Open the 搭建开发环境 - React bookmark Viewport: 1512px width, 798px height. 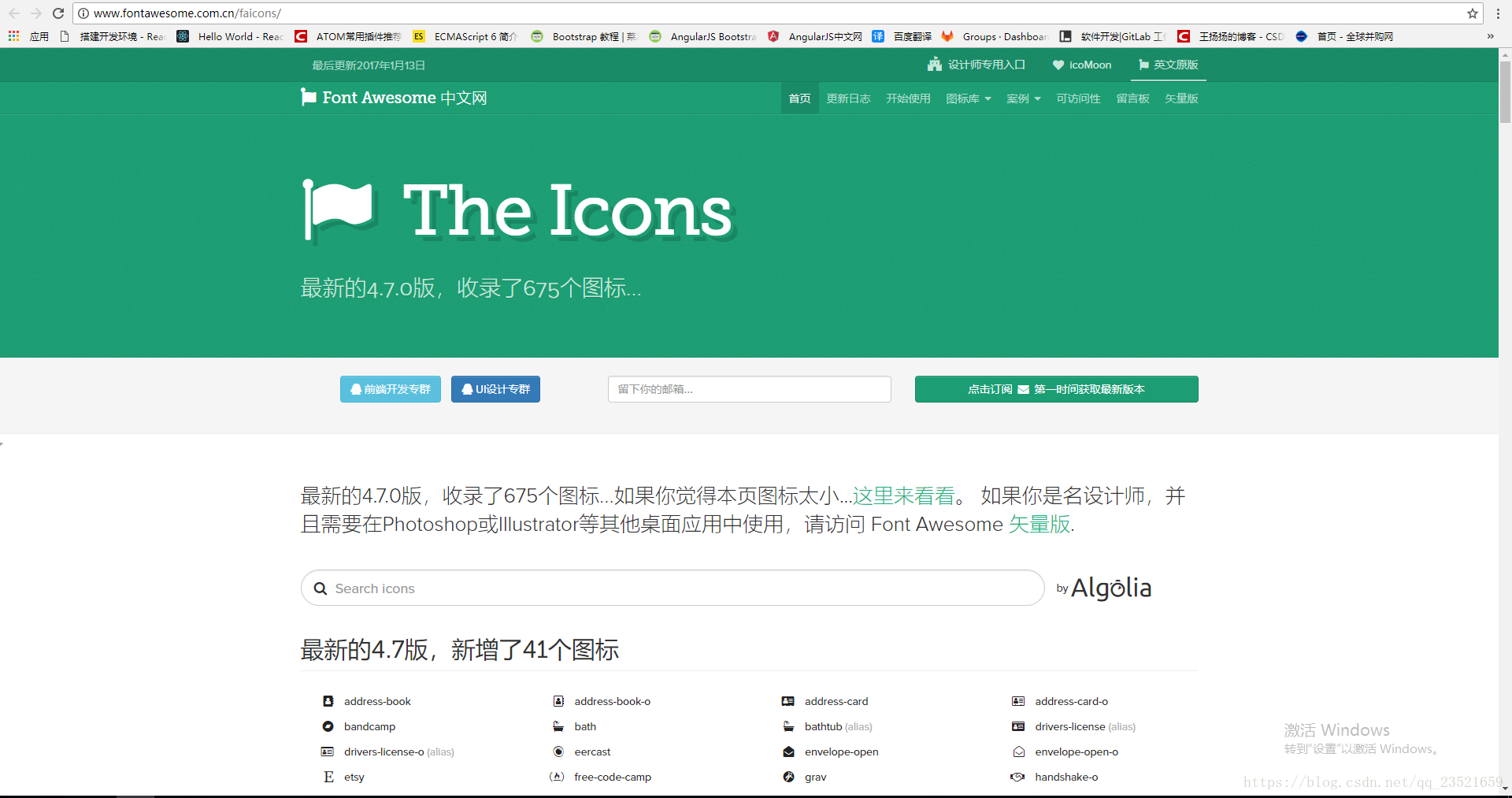pos(112,36)
